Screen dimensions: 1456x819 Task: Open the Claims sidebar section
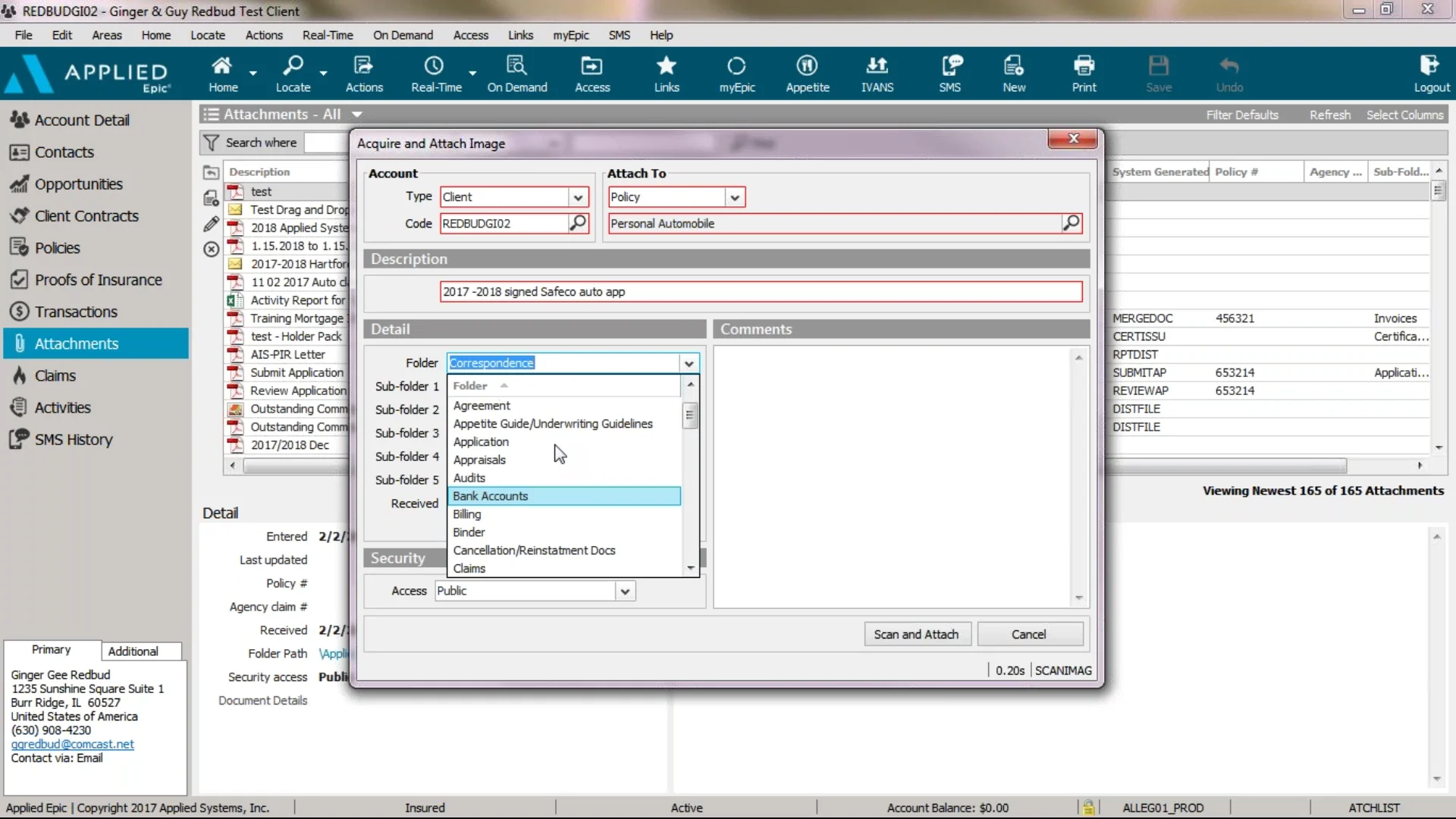coord(55,375)
